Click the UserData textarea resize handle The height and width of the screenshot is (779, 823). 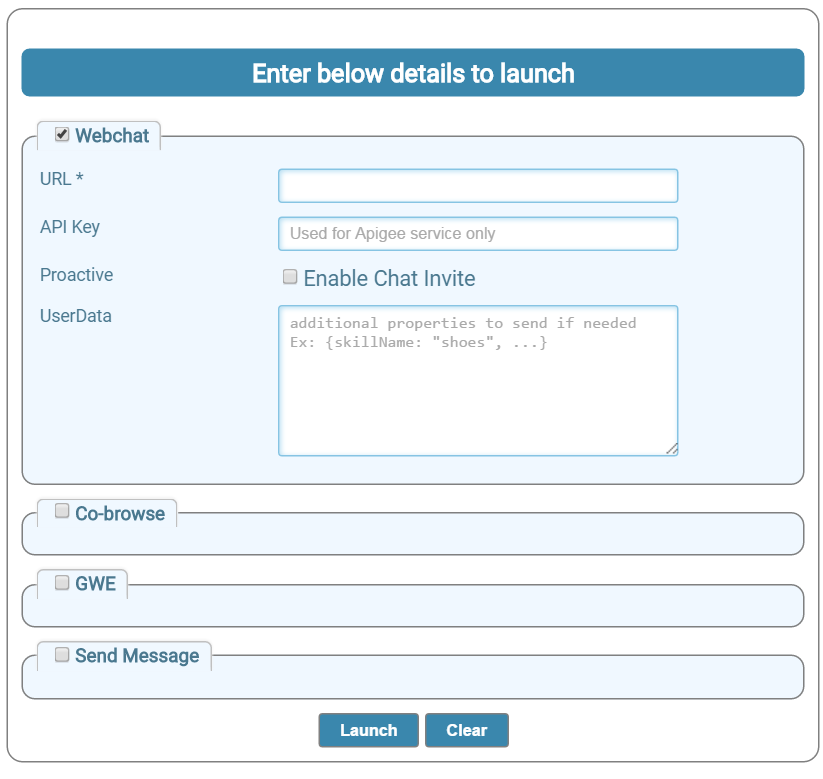point(672,449)
